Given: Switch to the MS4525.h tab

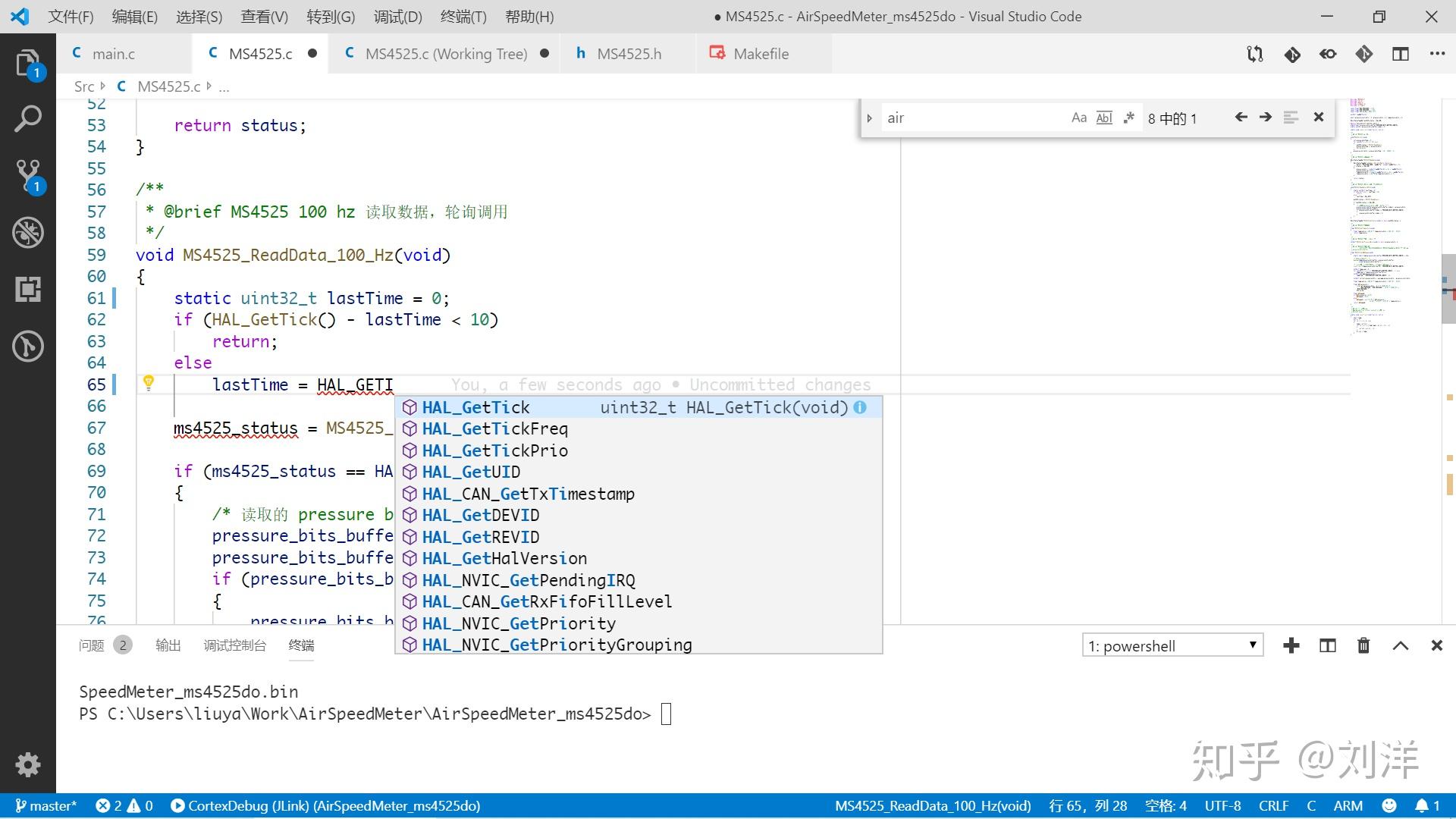Looking at the screenshot, I should [628, 53].
